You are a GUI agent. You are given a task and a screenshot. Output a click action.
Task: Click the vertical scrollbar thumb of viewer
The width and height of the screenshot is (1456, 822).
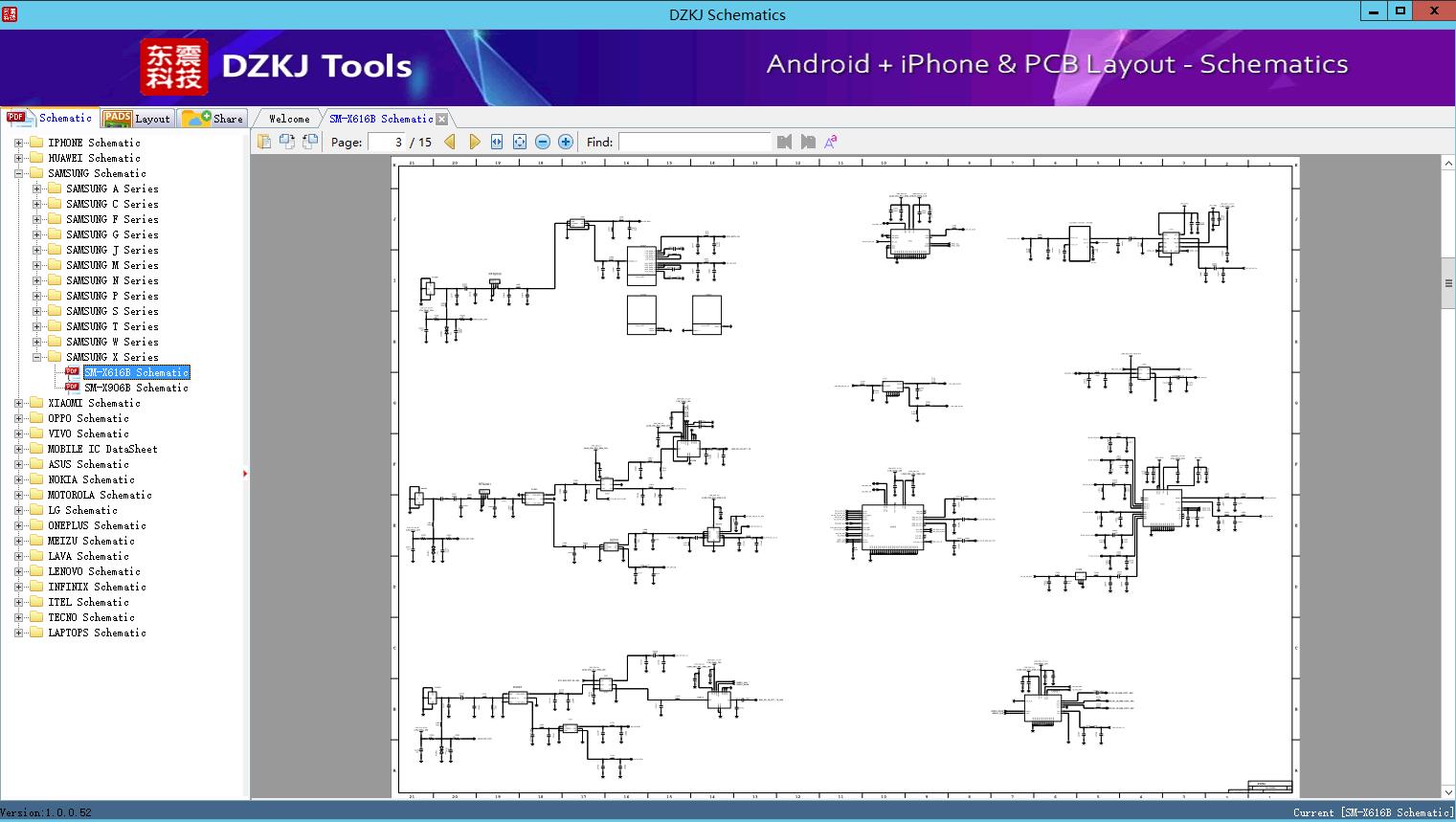1448,283
